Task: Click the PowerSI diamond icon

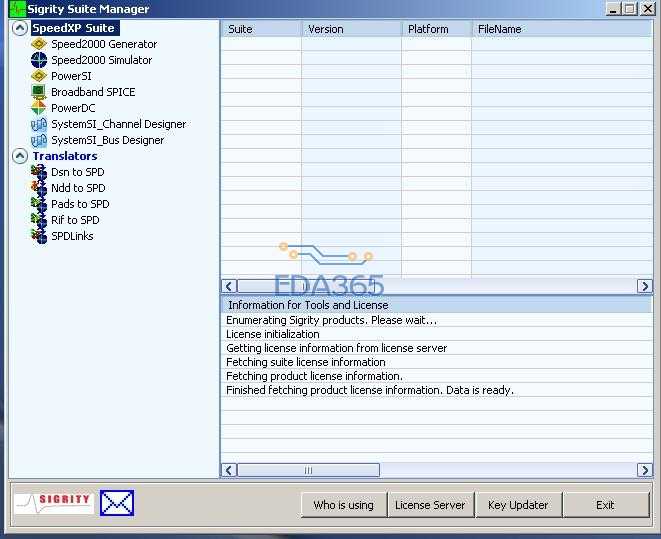Action: tap(39, 76)
